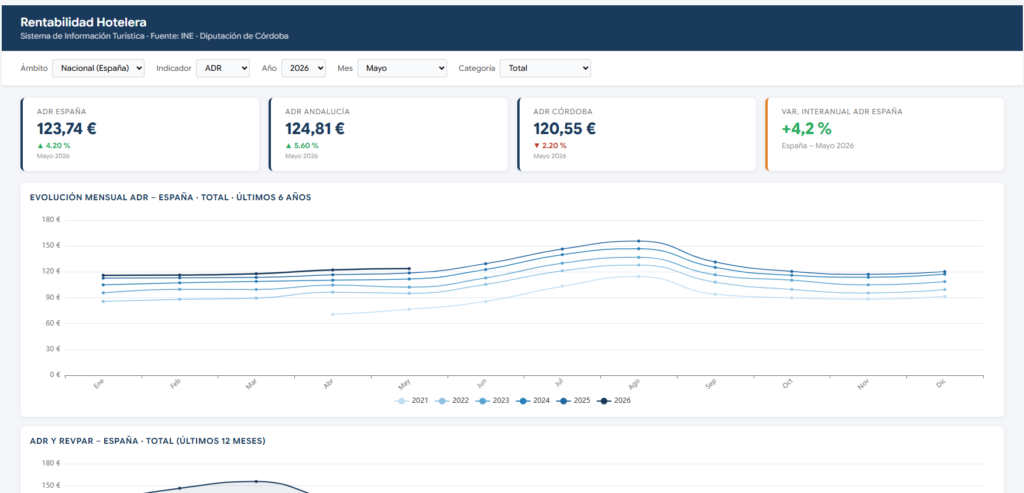Click the Ago peak point on 2025 line

[639, 241]
